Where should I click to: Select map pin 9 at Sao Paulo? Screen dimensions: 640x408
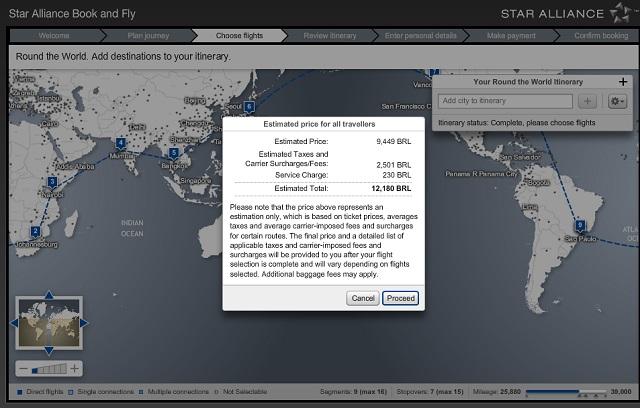[580, 226]
